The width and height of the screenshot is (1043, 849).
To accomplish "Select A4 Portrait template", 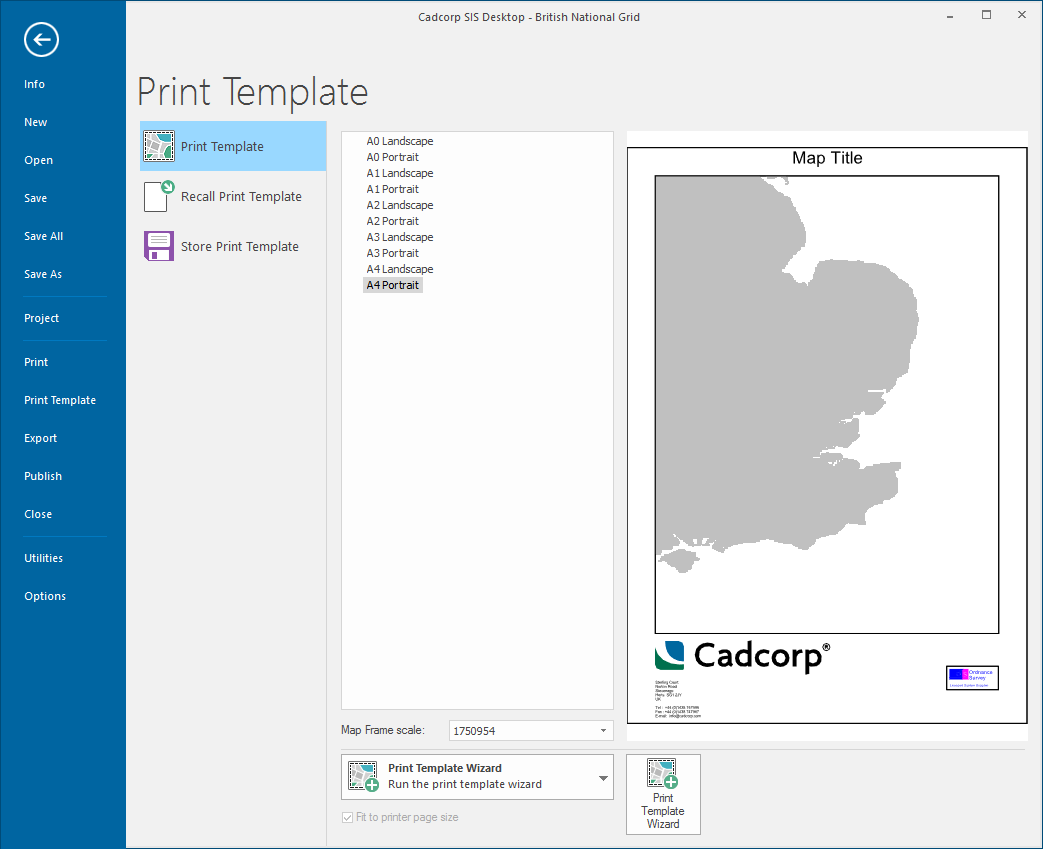I will (x=392, y=285).
